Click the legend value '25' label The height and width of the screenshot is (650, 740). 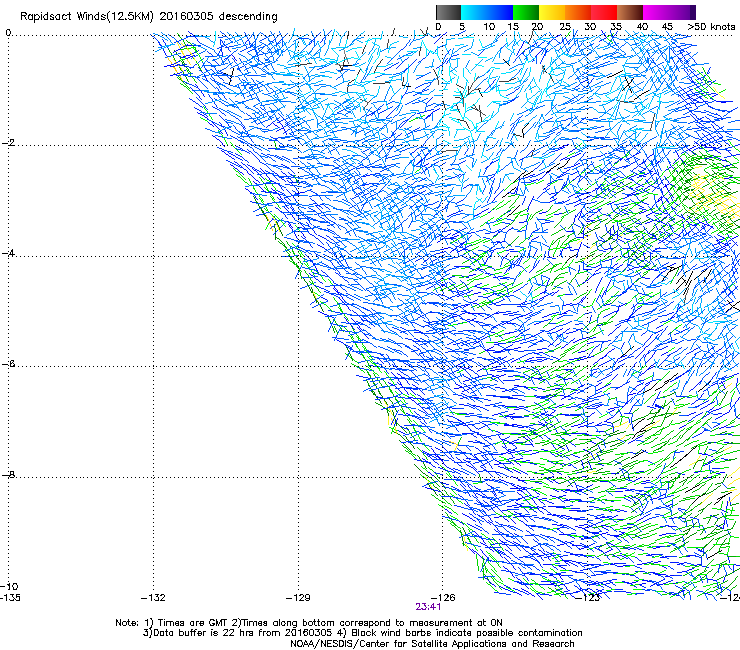click(565, 27)
